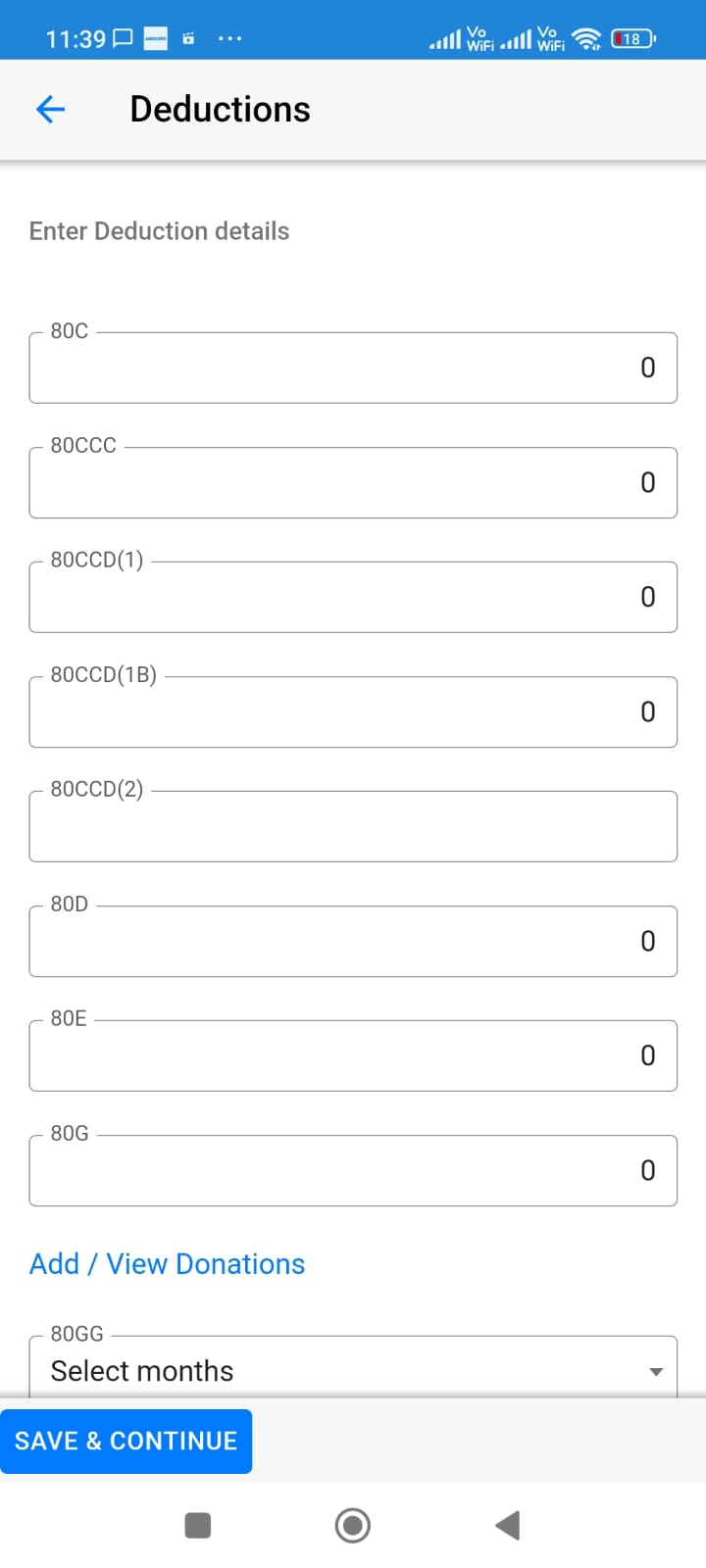This screenshot has width=706, height=1568.
Task: Tap the battery indicator in status bar
Action: [x=633, y=38]
